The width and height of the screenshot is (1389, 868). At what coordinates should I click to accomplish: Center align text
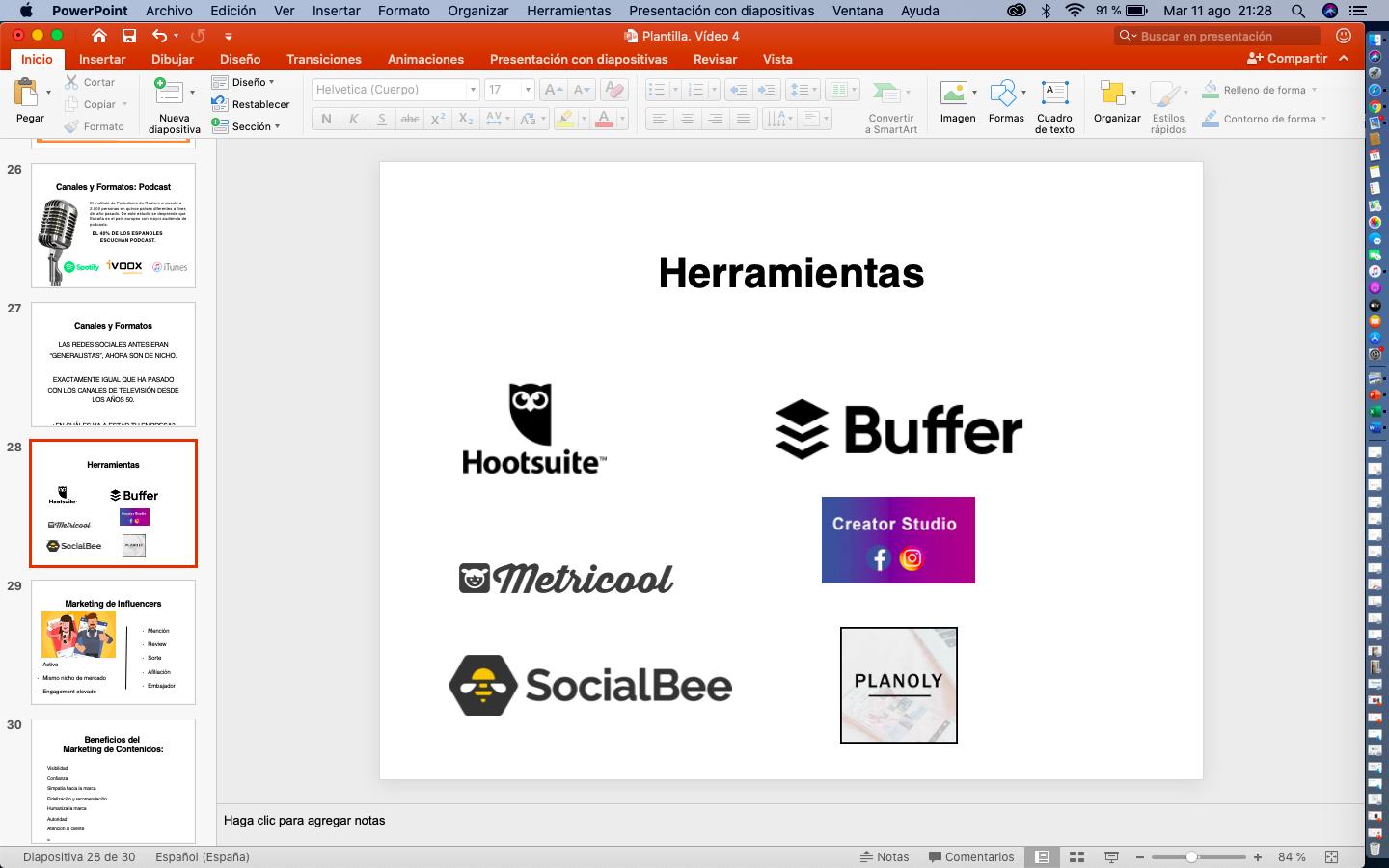click(x=688, y=119)
